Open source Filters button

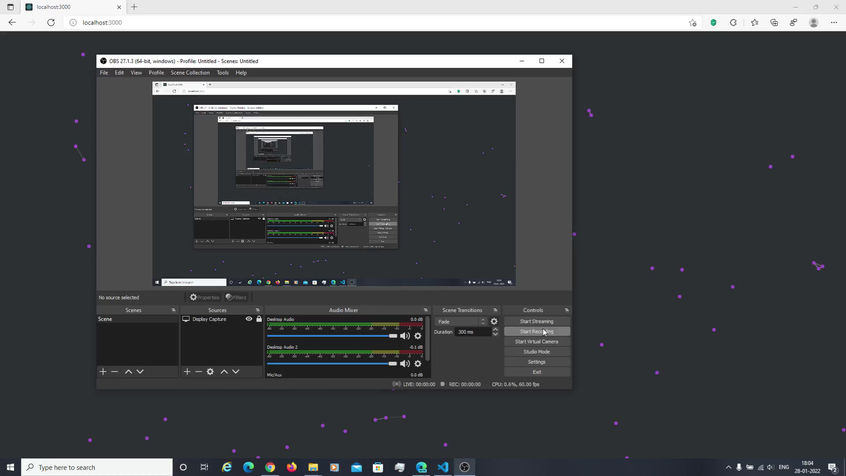click(236, 297)
